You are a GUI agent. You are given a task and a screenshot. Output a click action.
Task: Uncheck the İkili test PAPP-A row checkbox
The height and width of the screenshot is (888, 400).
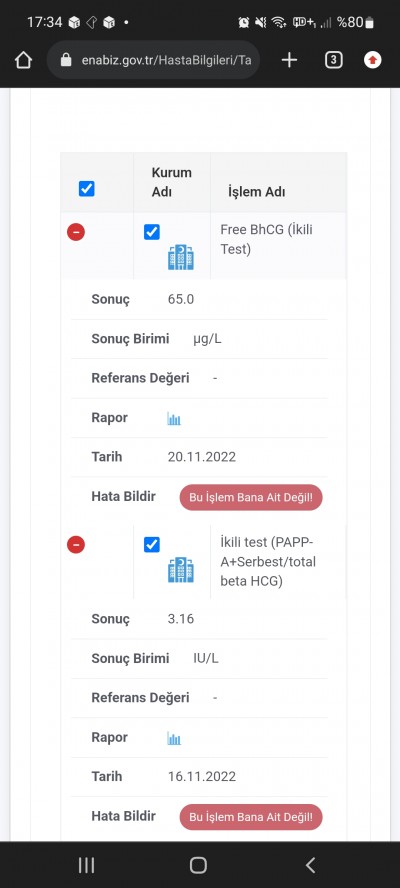152,544
